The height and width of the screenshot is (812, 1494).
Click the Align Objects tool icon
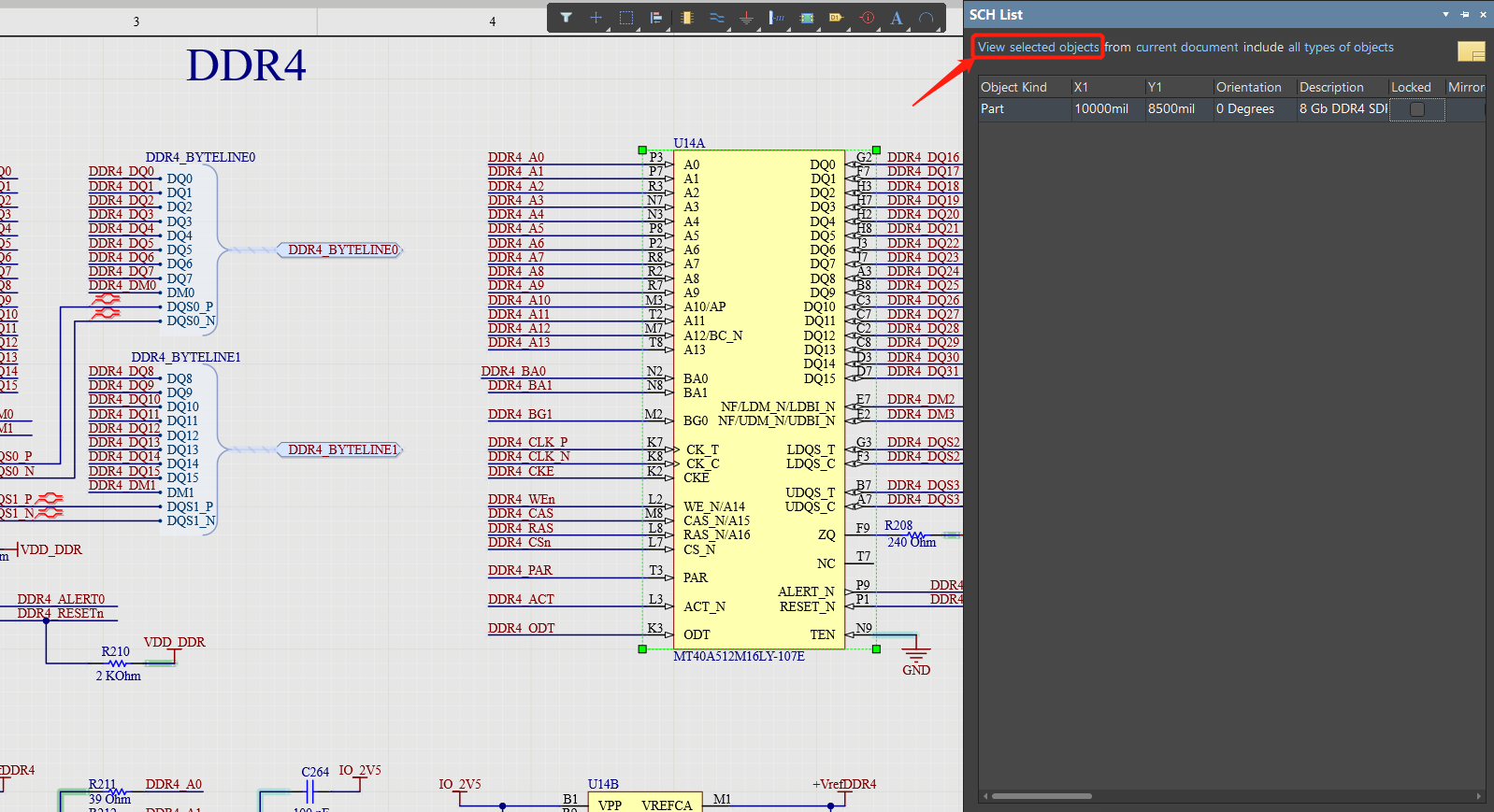[656, 18]
